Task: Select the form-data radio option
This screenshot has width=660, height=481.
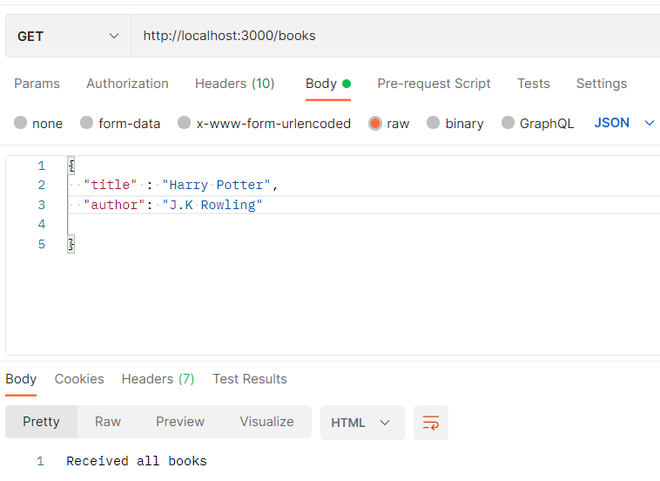Action: 87,123
